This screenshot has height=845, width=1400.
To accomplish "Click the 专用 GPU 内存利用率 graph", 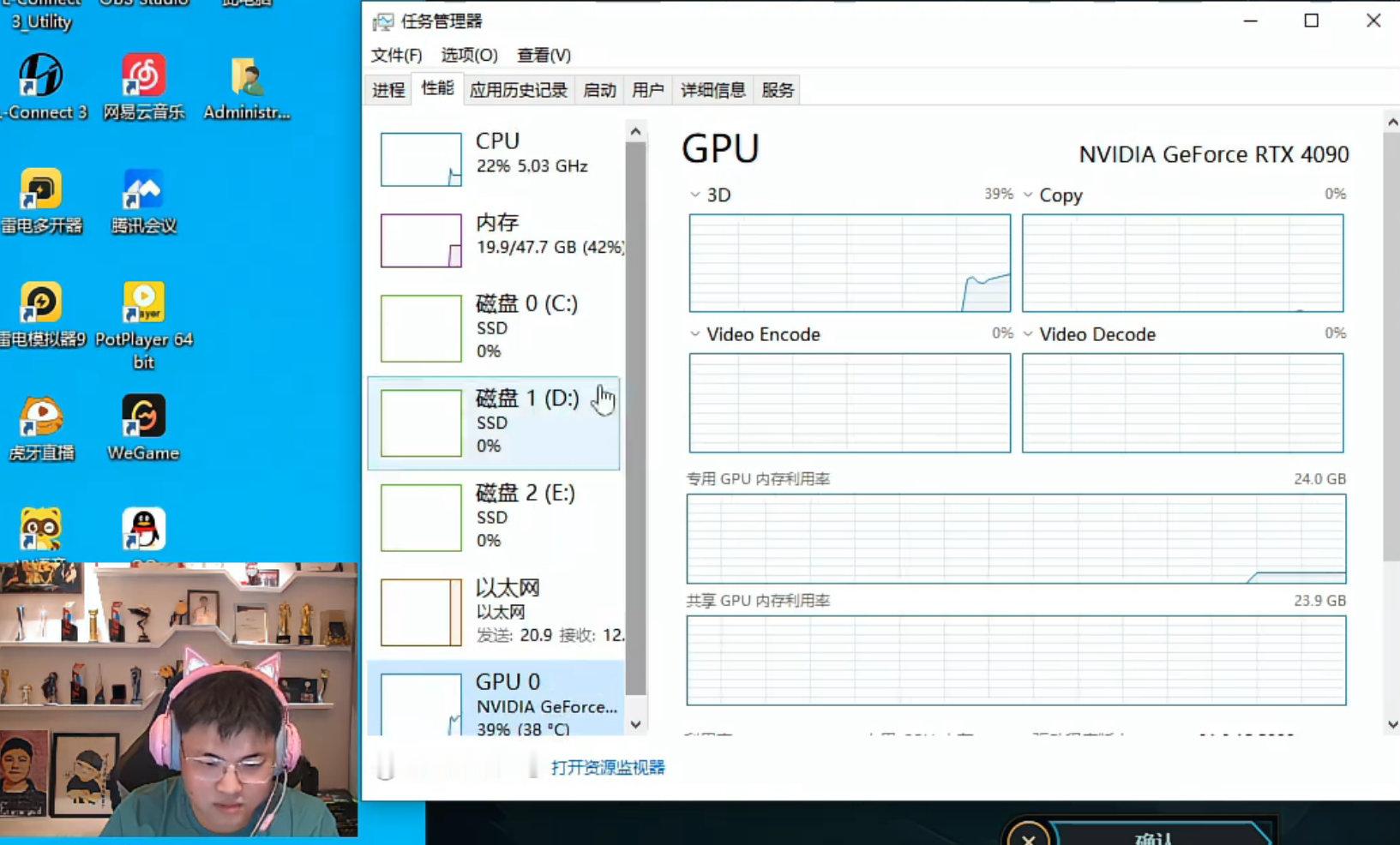I will point(1016,539).
